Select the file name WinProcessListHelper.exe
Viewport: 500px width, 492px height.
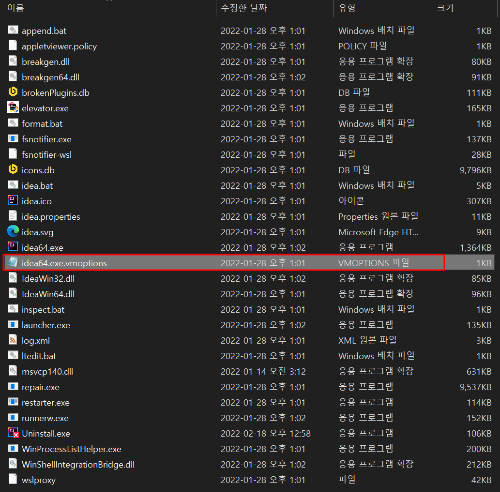click(x=71, y=449)
